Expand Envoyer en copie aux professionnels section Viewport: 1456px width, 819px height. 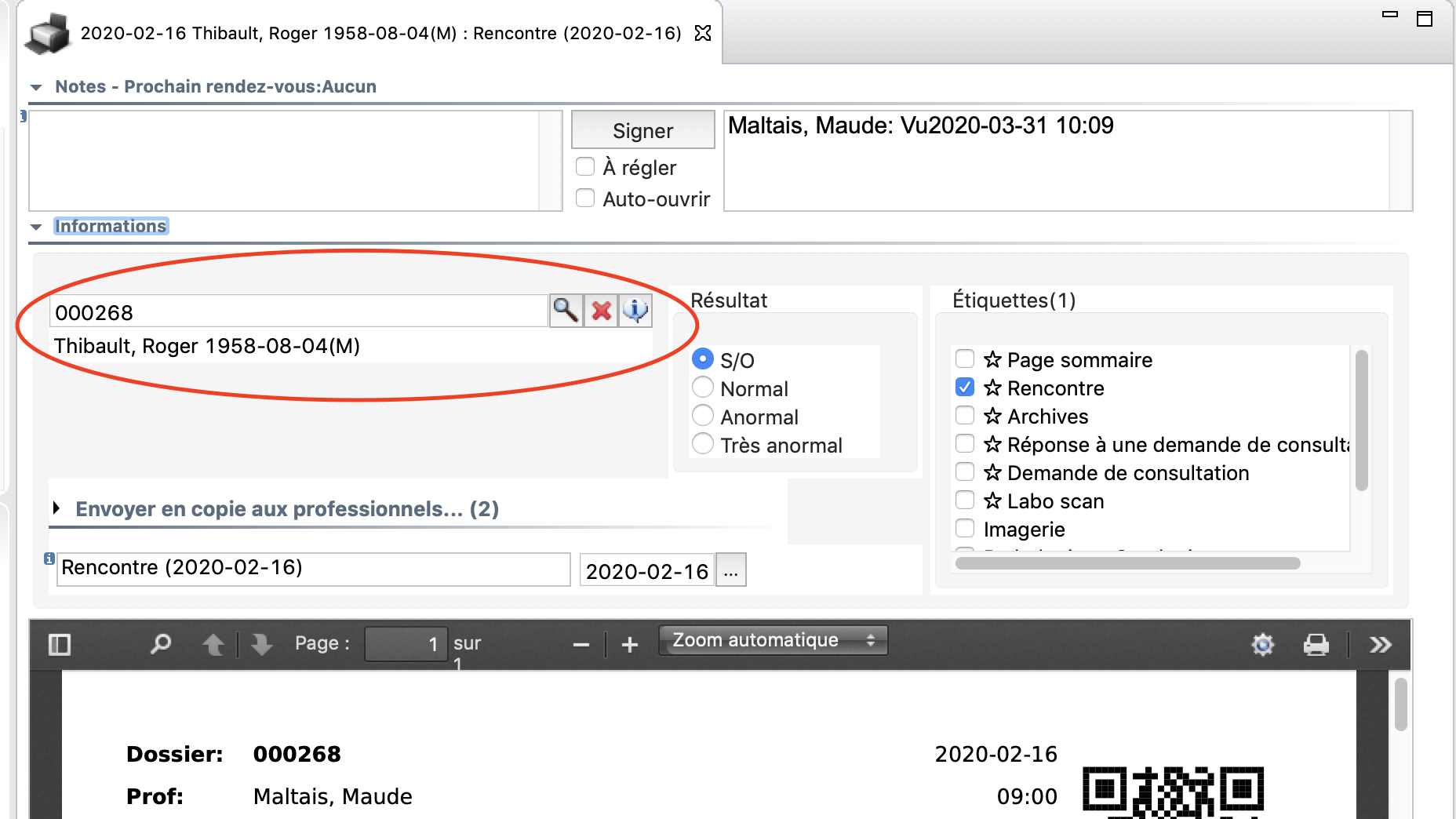pos(56,508)
